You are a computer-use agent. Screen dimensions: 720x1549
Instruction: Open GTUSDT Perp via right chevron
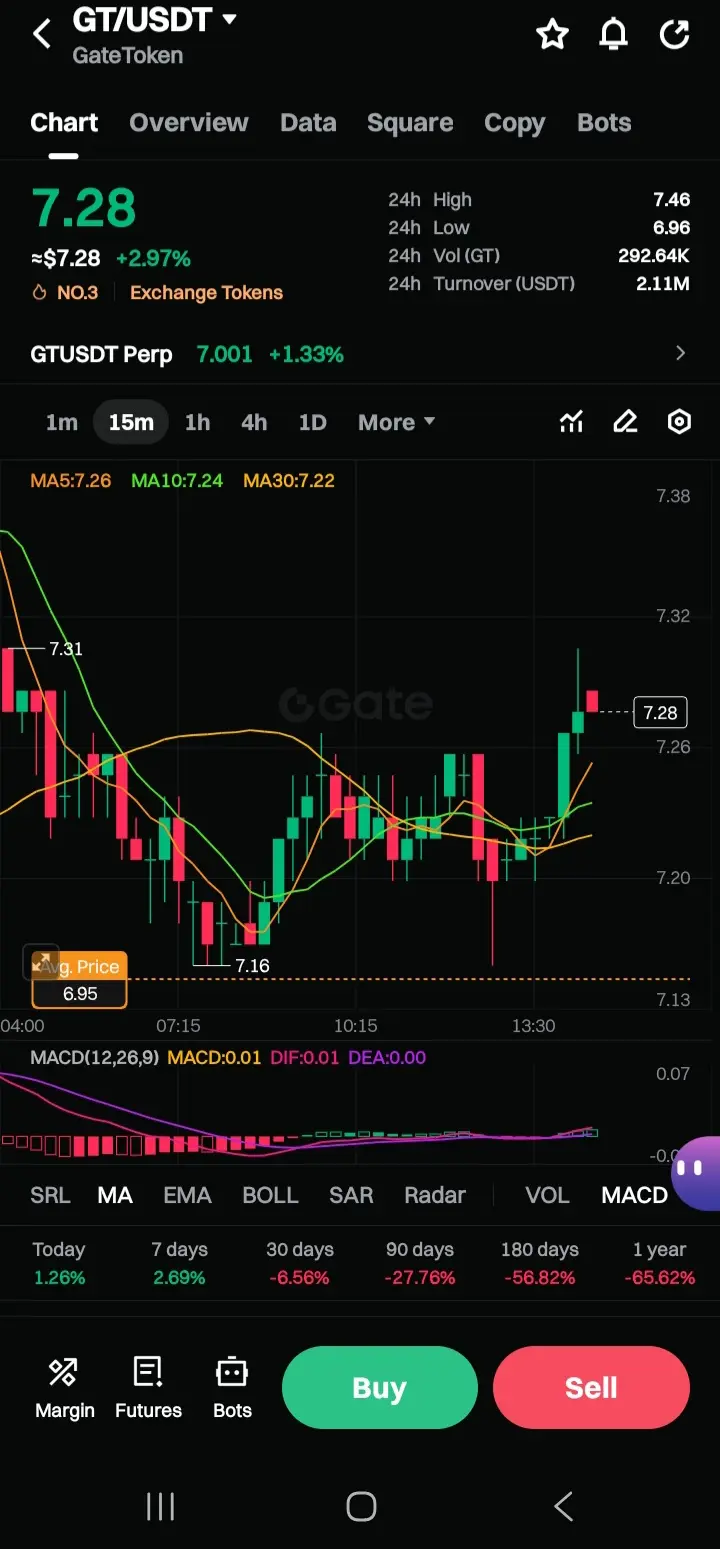(681, 353)
